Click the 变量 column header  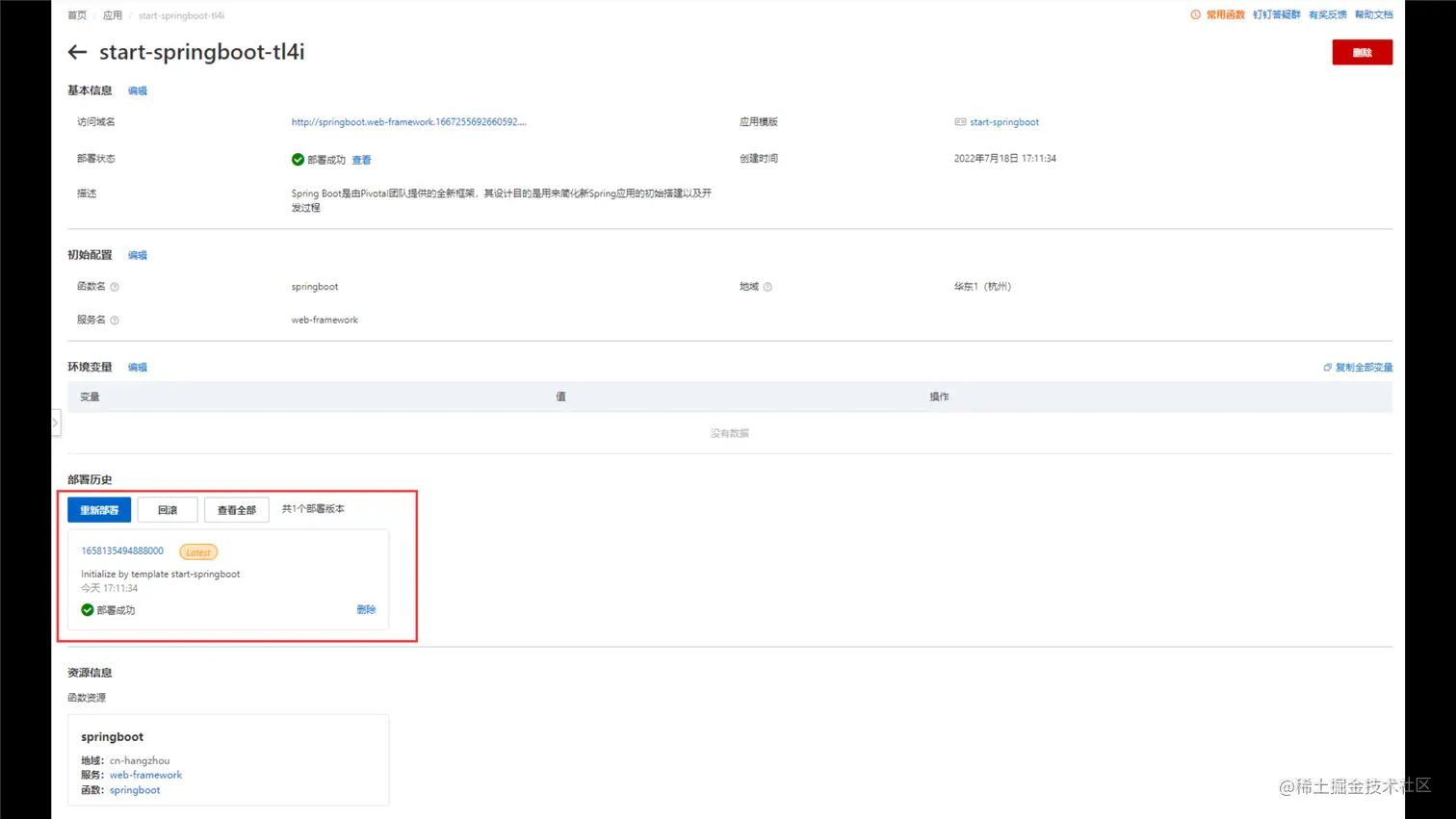coord(90,397)
